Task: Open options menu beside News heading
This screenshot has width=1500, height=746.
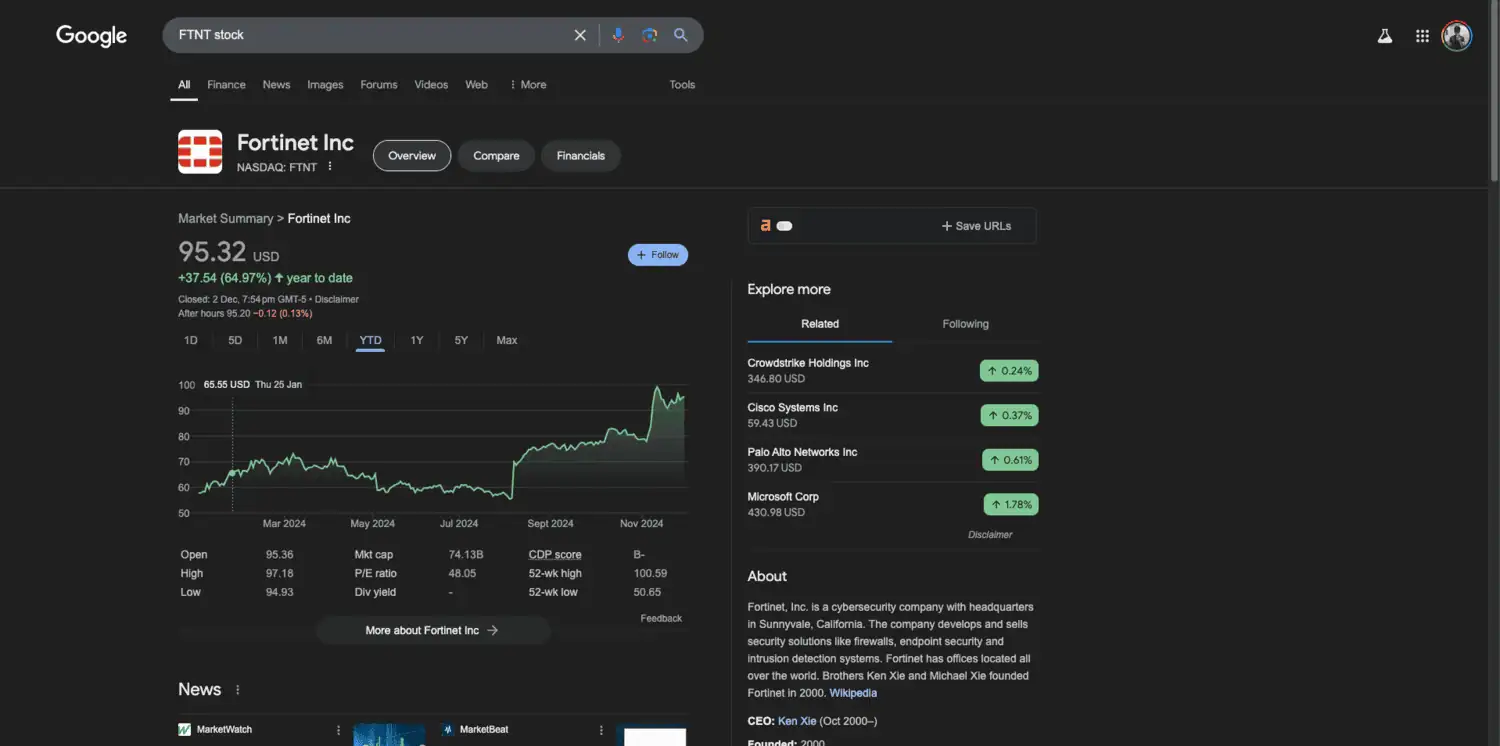Action: pyautogui.click(x=238, y=690)
